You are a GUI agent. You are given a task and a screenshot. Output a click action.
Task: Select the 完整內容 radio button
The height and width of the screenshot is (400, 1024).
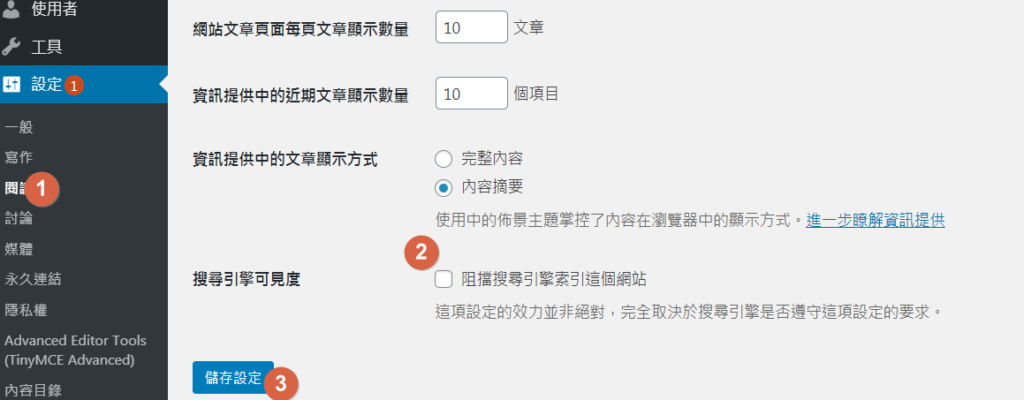(443, 158)
